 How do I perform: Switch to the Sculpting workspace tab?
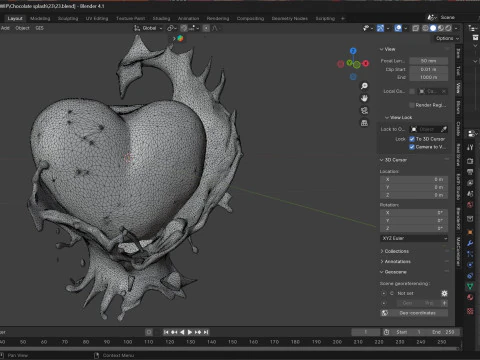[x=68, y=18]
